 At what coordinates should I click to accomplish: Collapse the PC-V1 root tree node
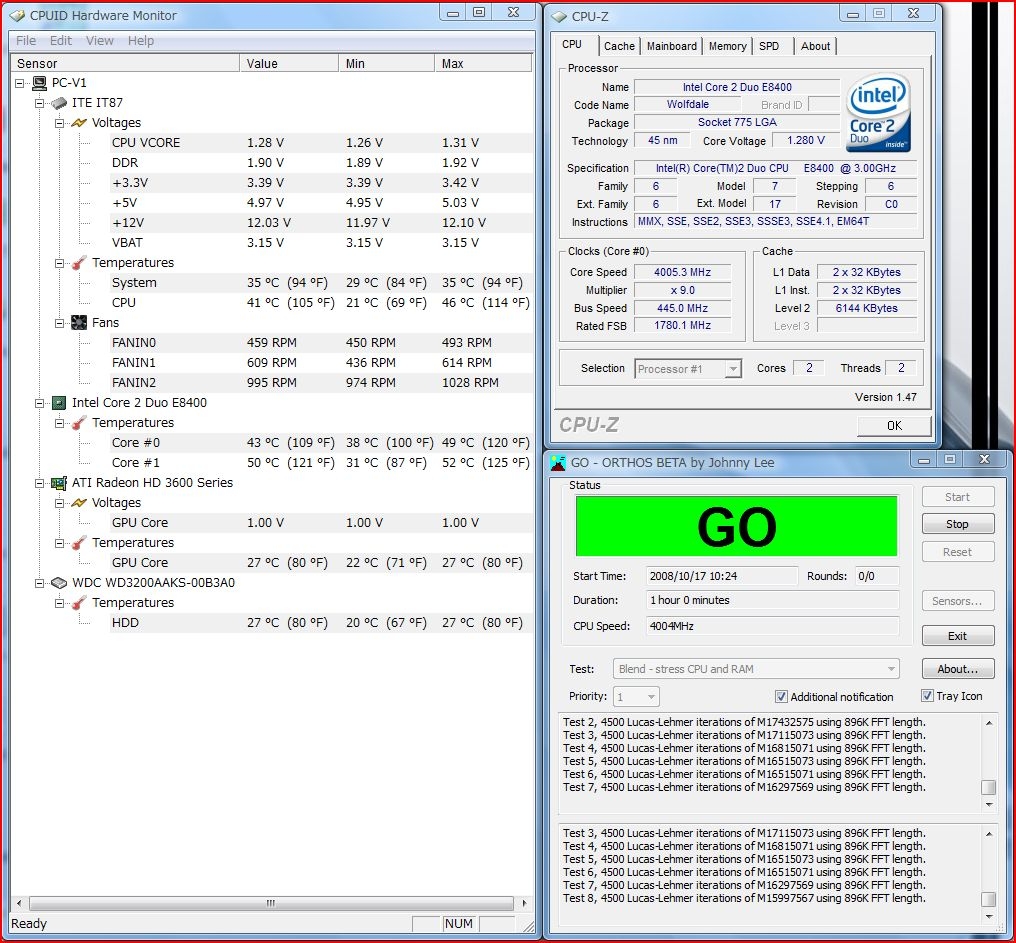pyautogui.click(x=19, y=83)
